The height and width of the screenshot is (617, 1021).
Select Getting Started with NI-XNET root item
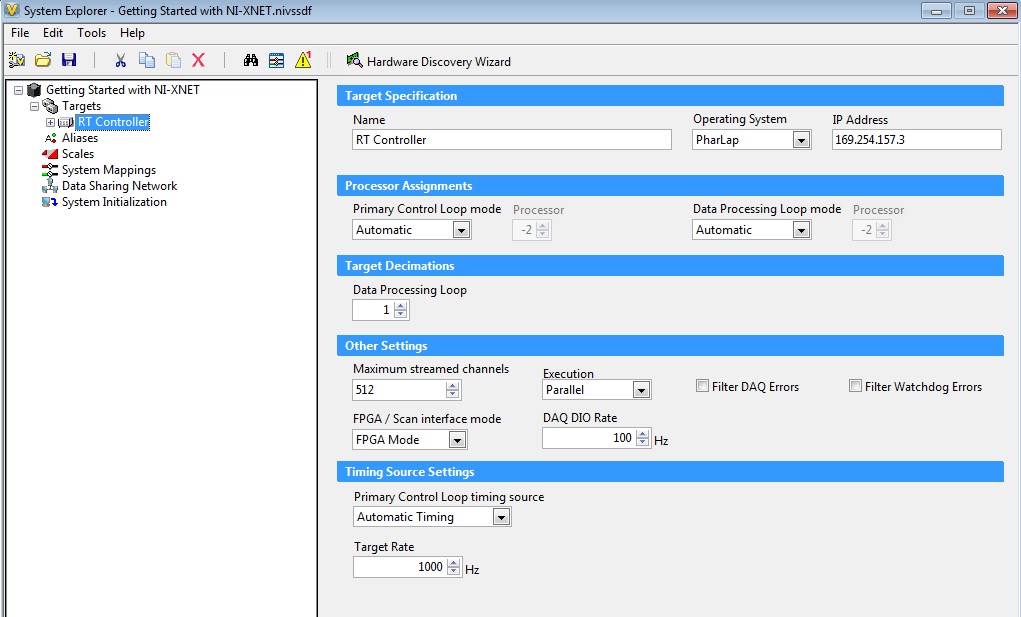[122, 90]
